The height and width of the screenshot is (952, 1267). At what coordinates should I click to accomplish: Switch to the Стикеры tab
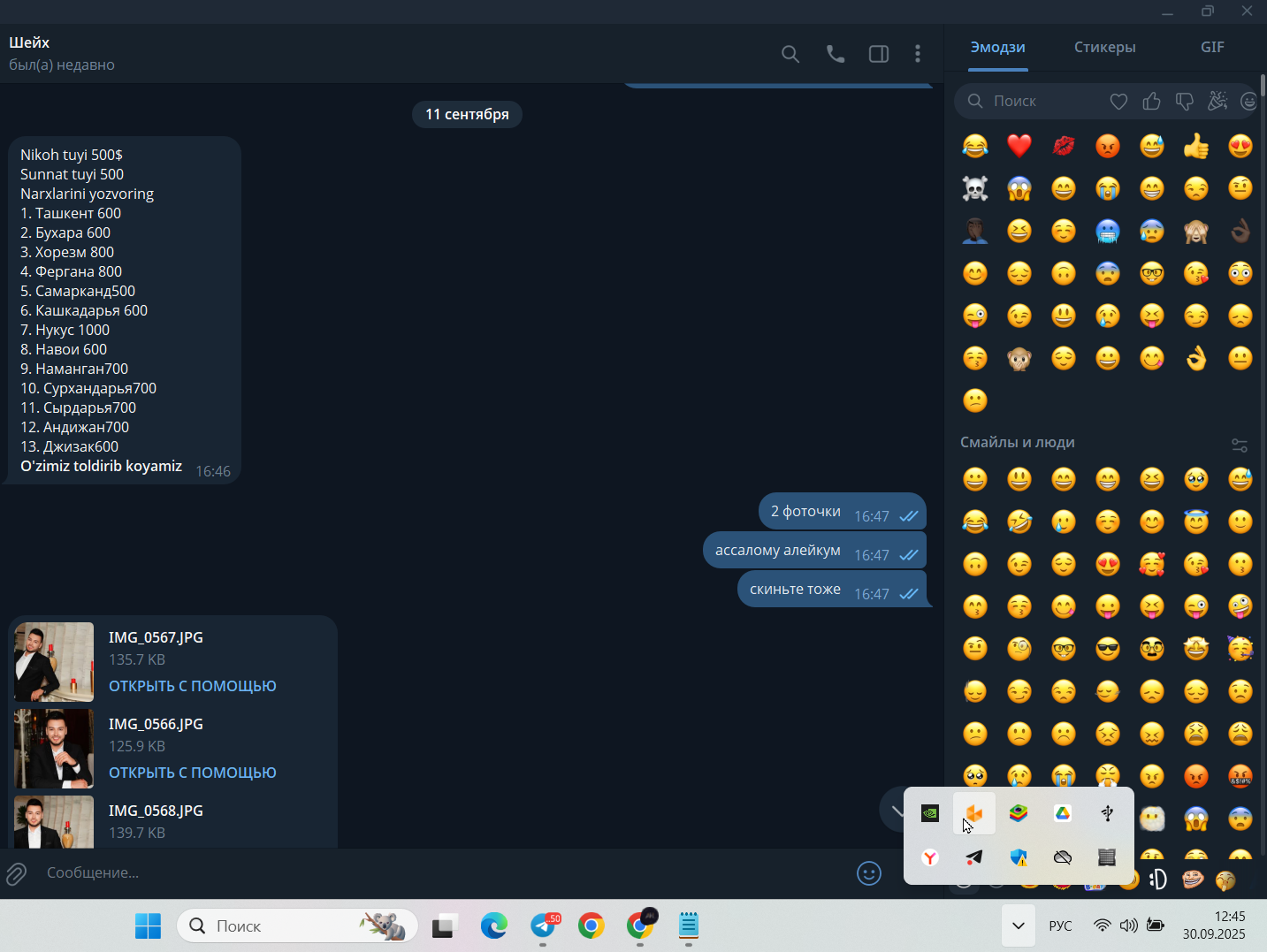click(x=1105, y=47)
